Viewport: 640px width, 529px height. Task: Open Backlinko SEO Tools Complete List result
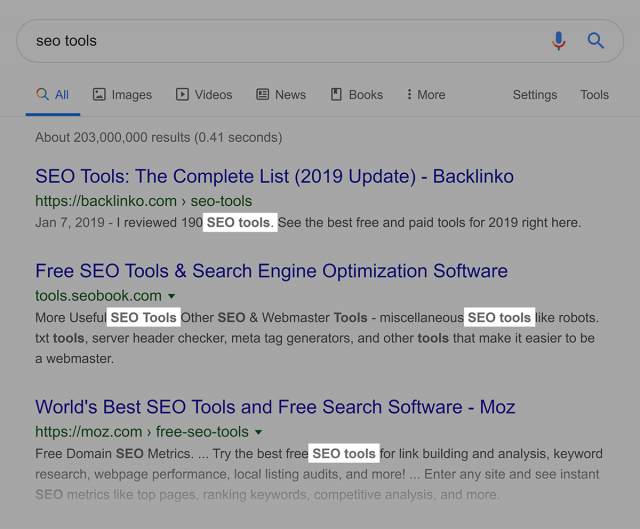pos(274,177)
